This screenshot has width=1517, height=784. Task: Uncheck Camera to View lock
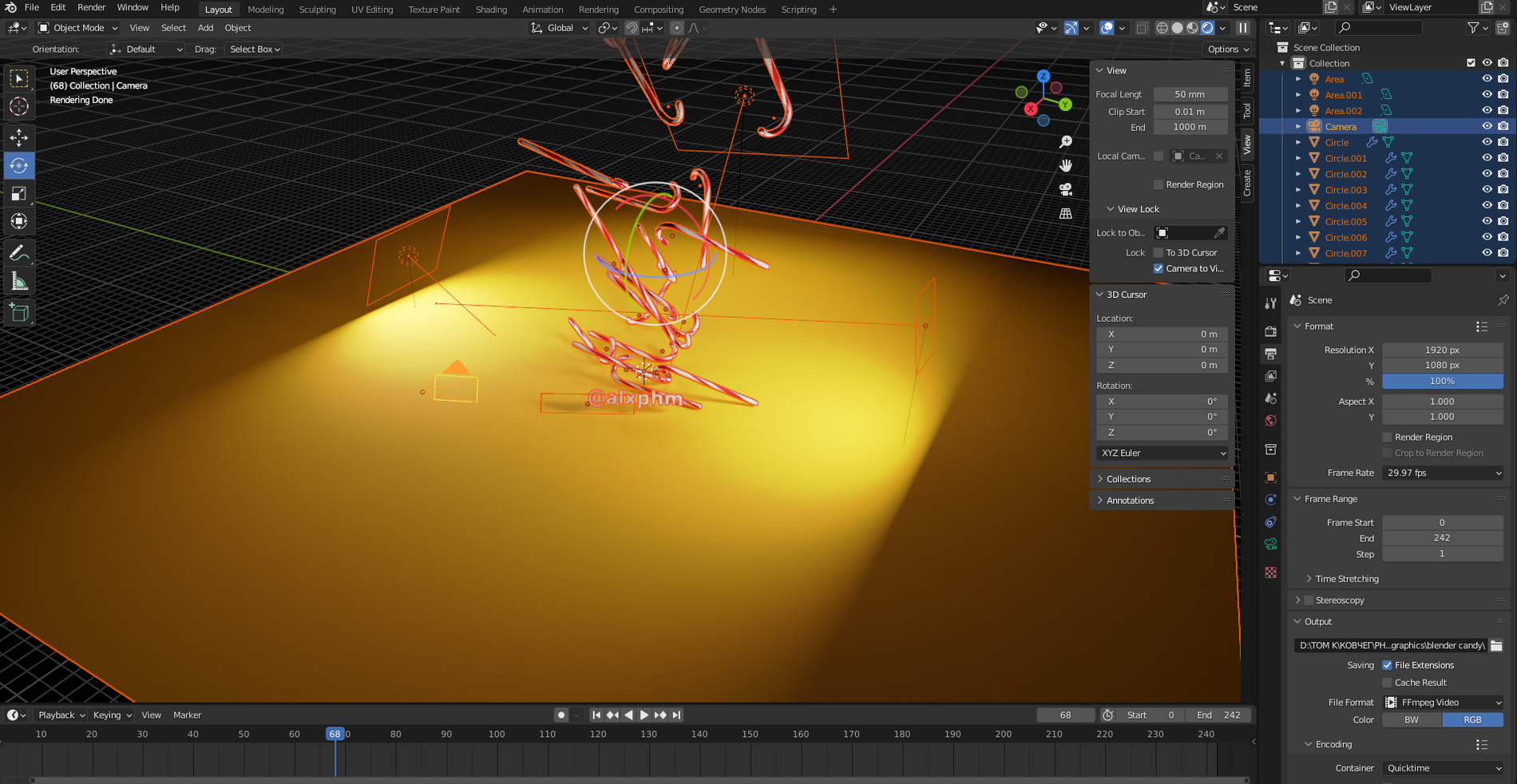point(1159,268)
